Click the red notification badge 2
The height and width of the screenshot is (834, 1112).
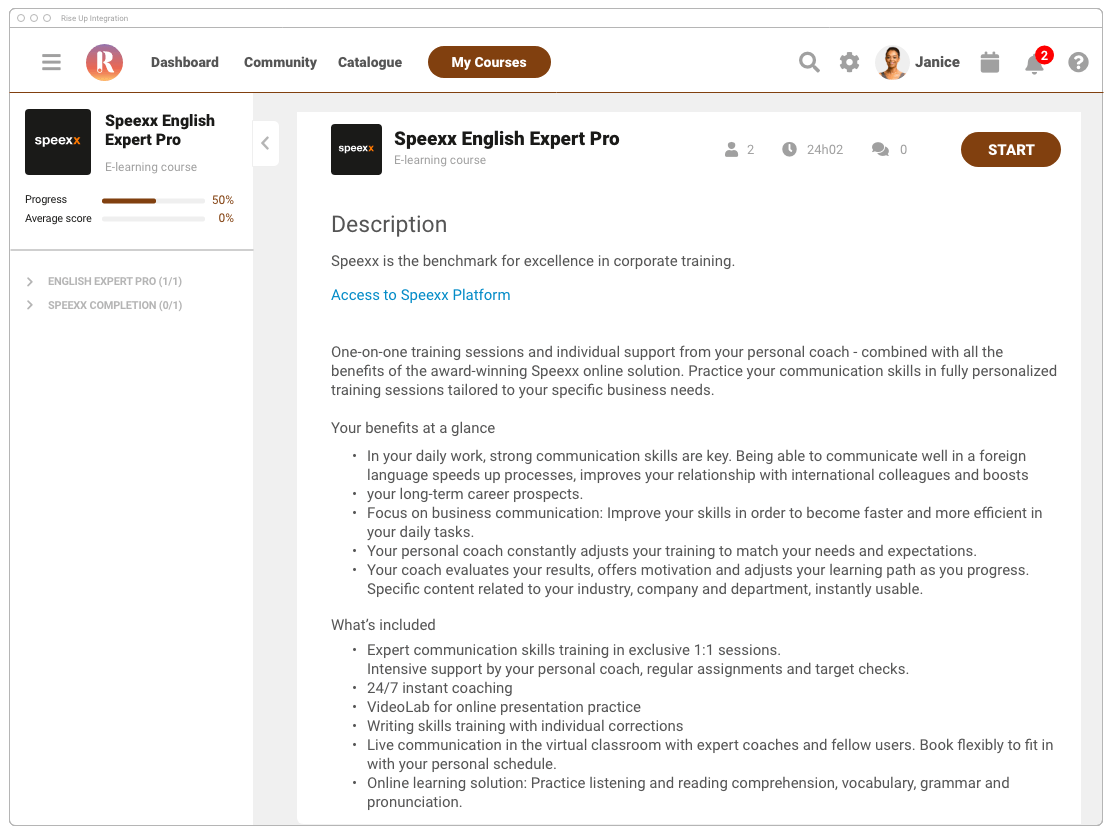click(x=1044, y=55)
